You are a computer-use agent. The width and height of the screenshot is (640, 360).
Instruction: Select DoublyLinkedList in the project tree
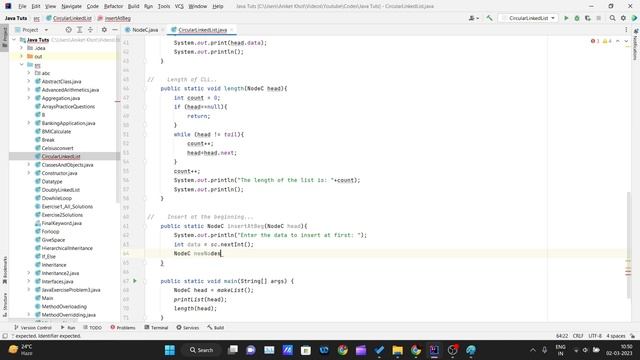(60, 190)
